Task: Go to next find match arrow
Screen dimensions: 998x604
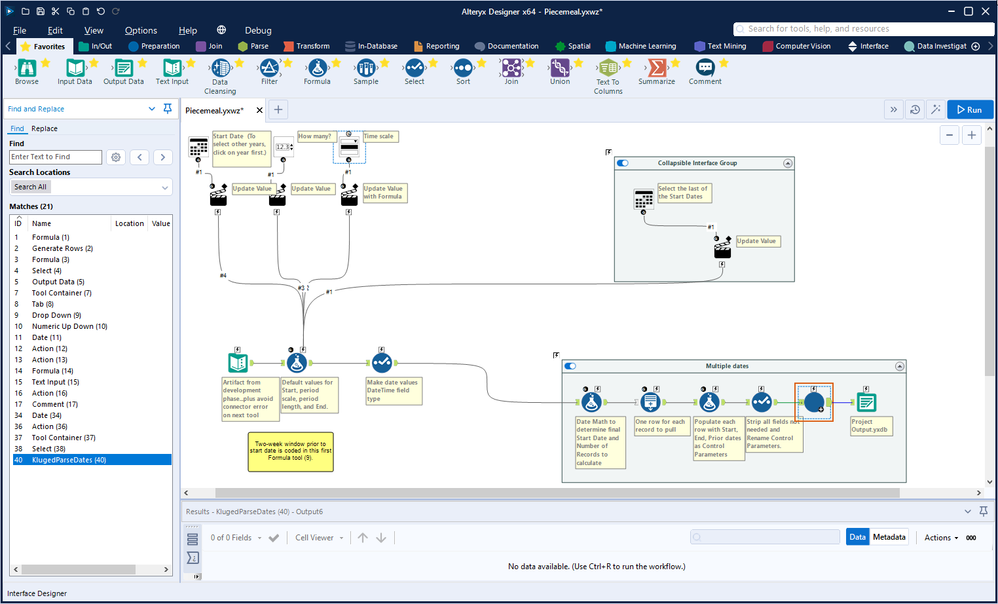Action: coord(163,157)
